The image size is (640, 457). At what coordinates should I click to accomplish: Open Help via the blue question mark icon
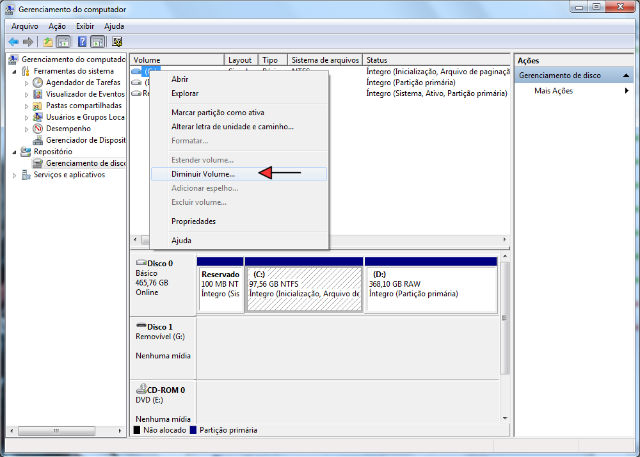[82, 42]
